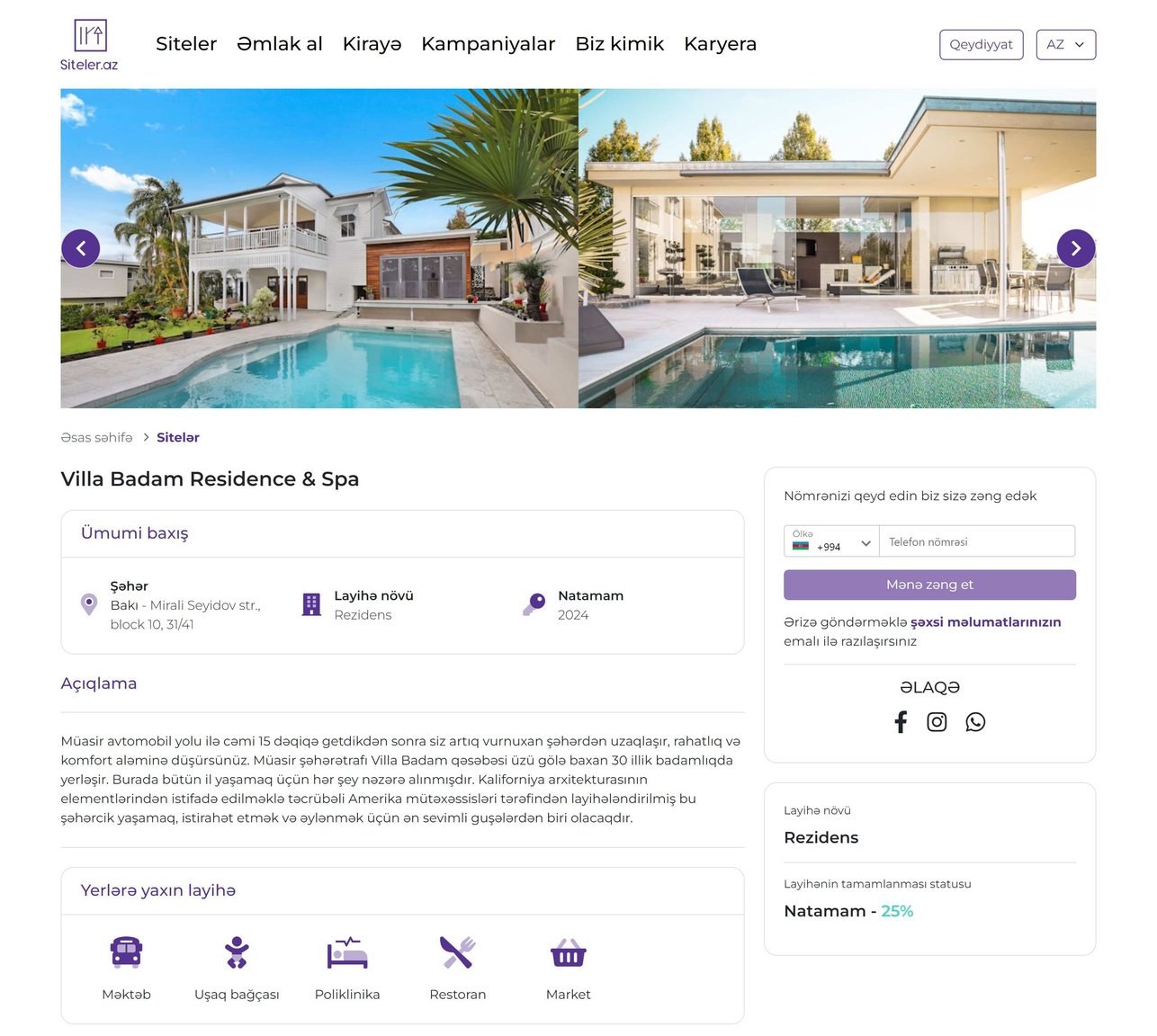The image size is (1157, 1036).
Task: Open the Facebook contact icon
Action: pos(901,722)
